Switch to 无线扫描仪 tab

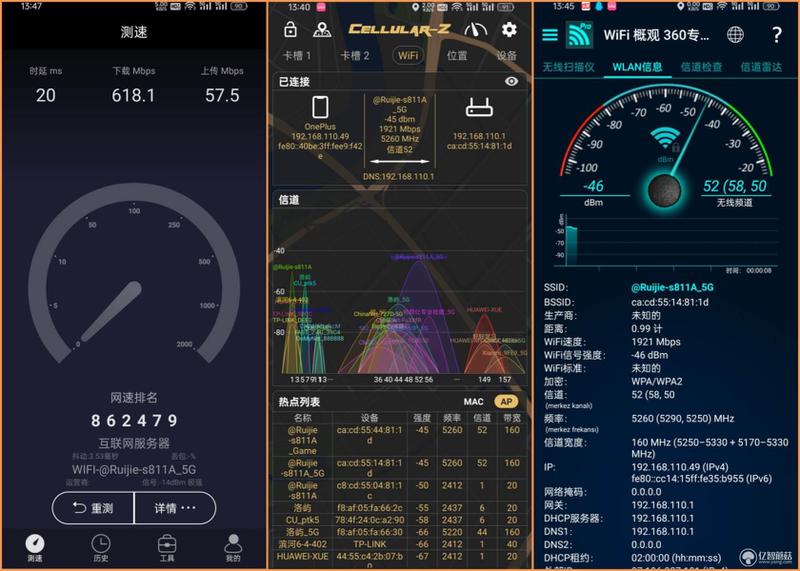[568, 67]
